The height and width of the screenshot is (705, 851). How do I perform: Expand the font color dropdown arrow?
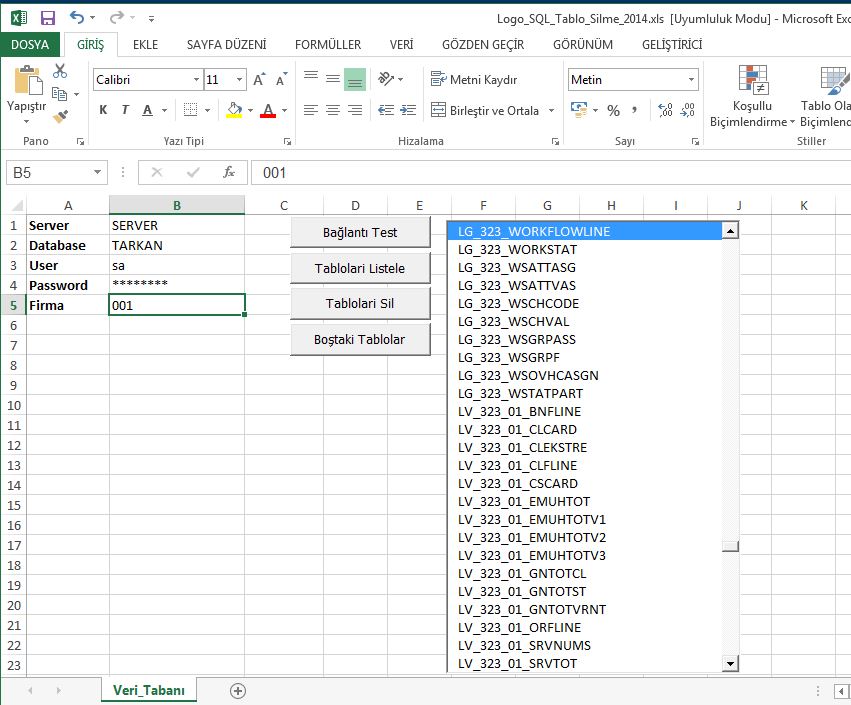[x=284, y=110]
